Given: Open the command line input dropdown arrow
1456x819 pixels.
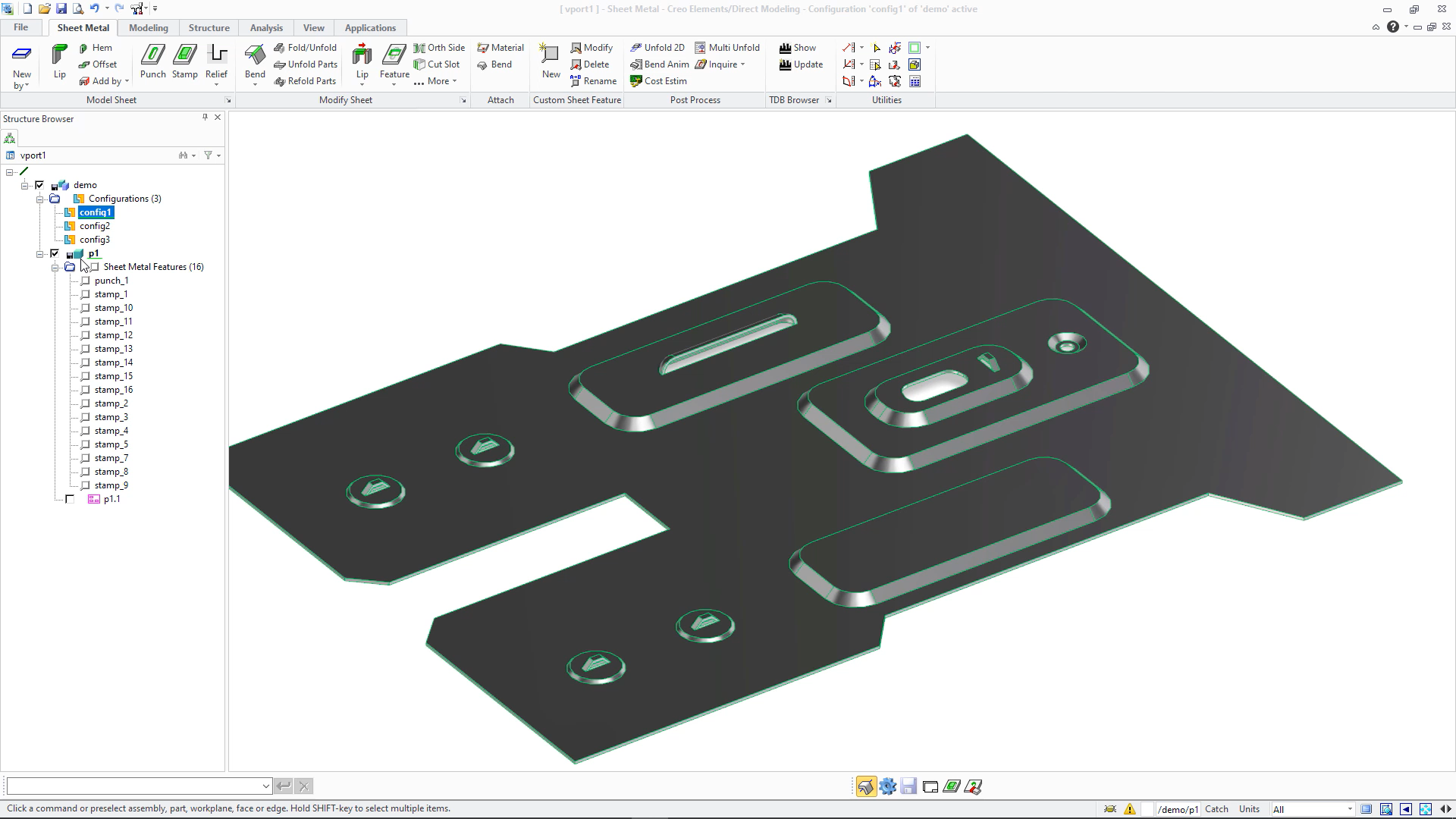Looking at the screenshot, I should pyautogui.click(x=265, y=786).
